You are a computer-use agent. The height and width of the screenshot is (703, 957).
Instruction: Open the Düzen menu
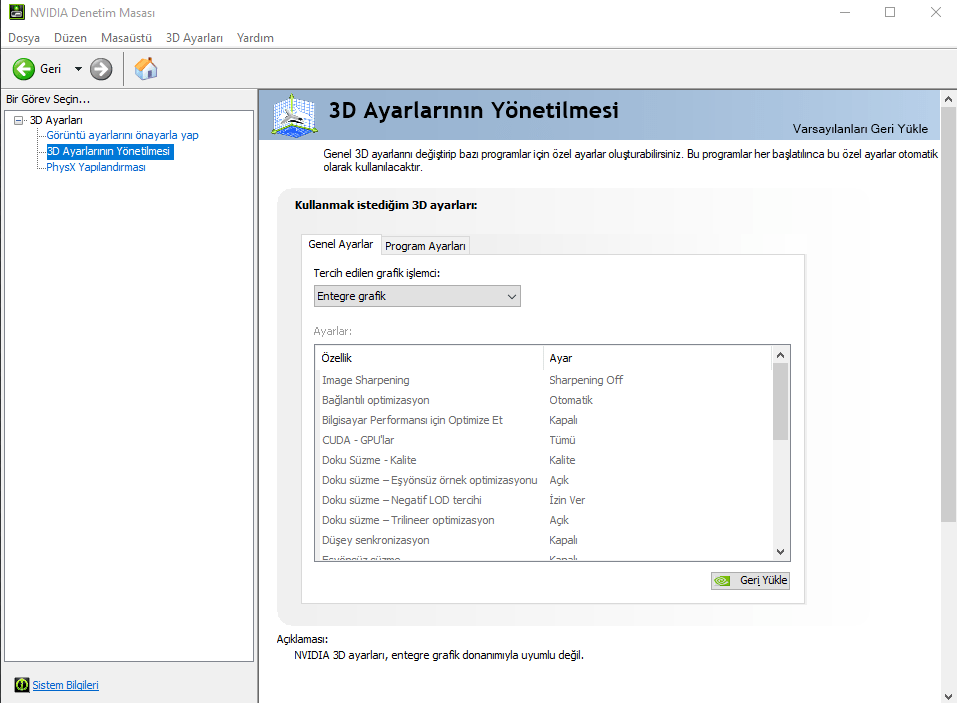click(70, 38)
